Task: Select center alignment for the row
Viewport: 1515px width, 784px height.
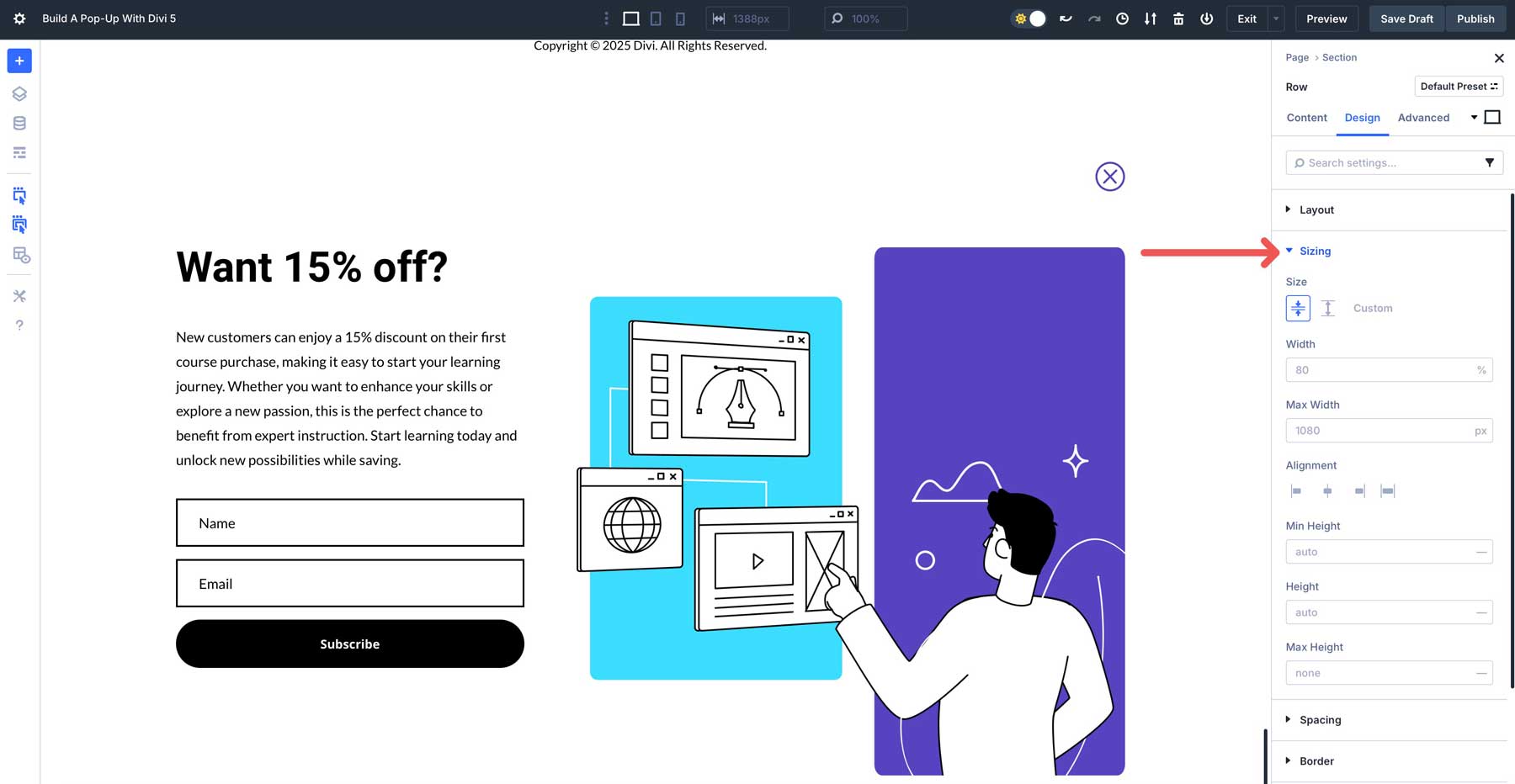Action: click(x=1327, y=490)
